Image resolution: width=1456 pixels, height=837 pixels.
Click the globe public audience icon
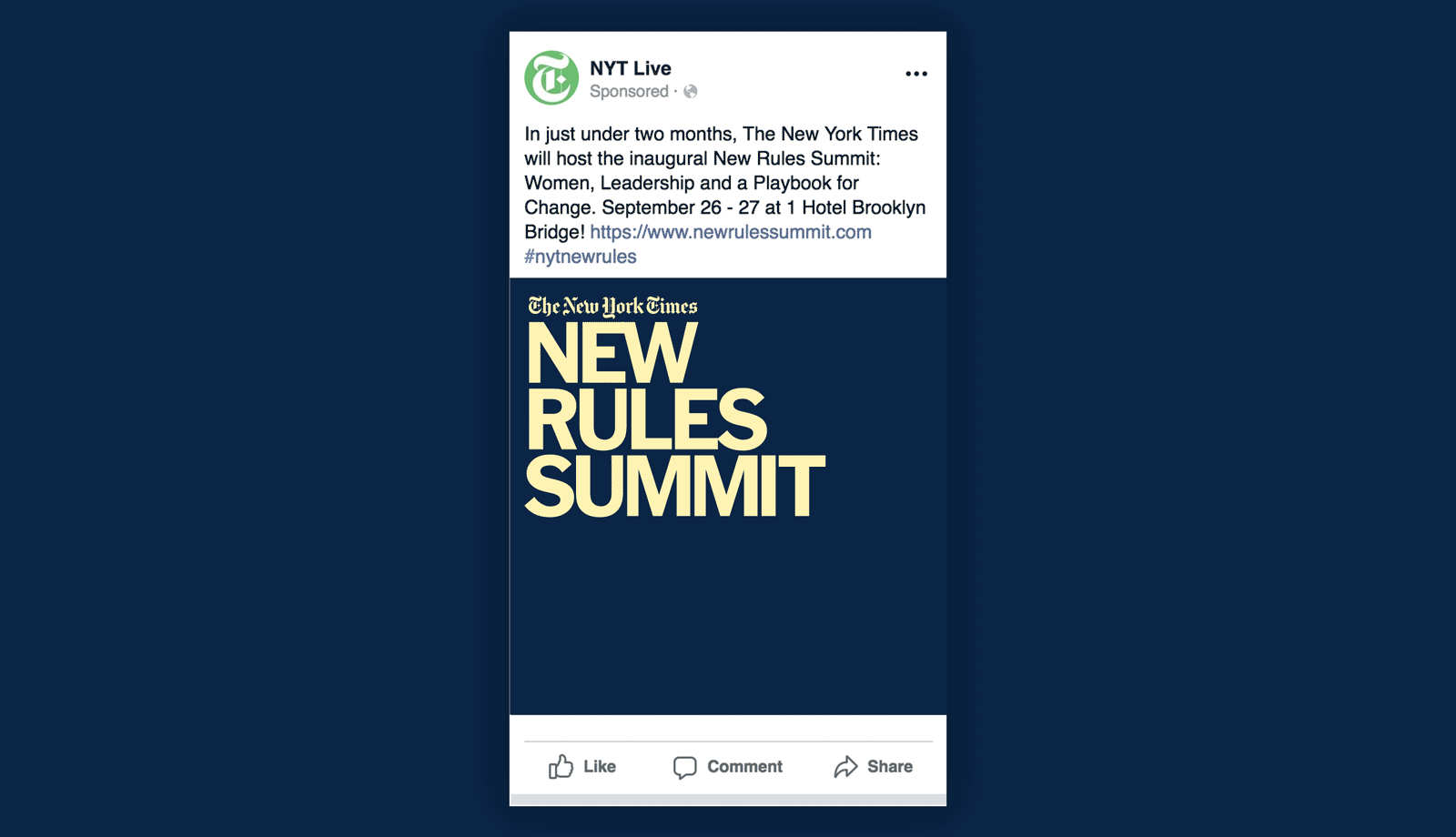click(x=691, y=91)
